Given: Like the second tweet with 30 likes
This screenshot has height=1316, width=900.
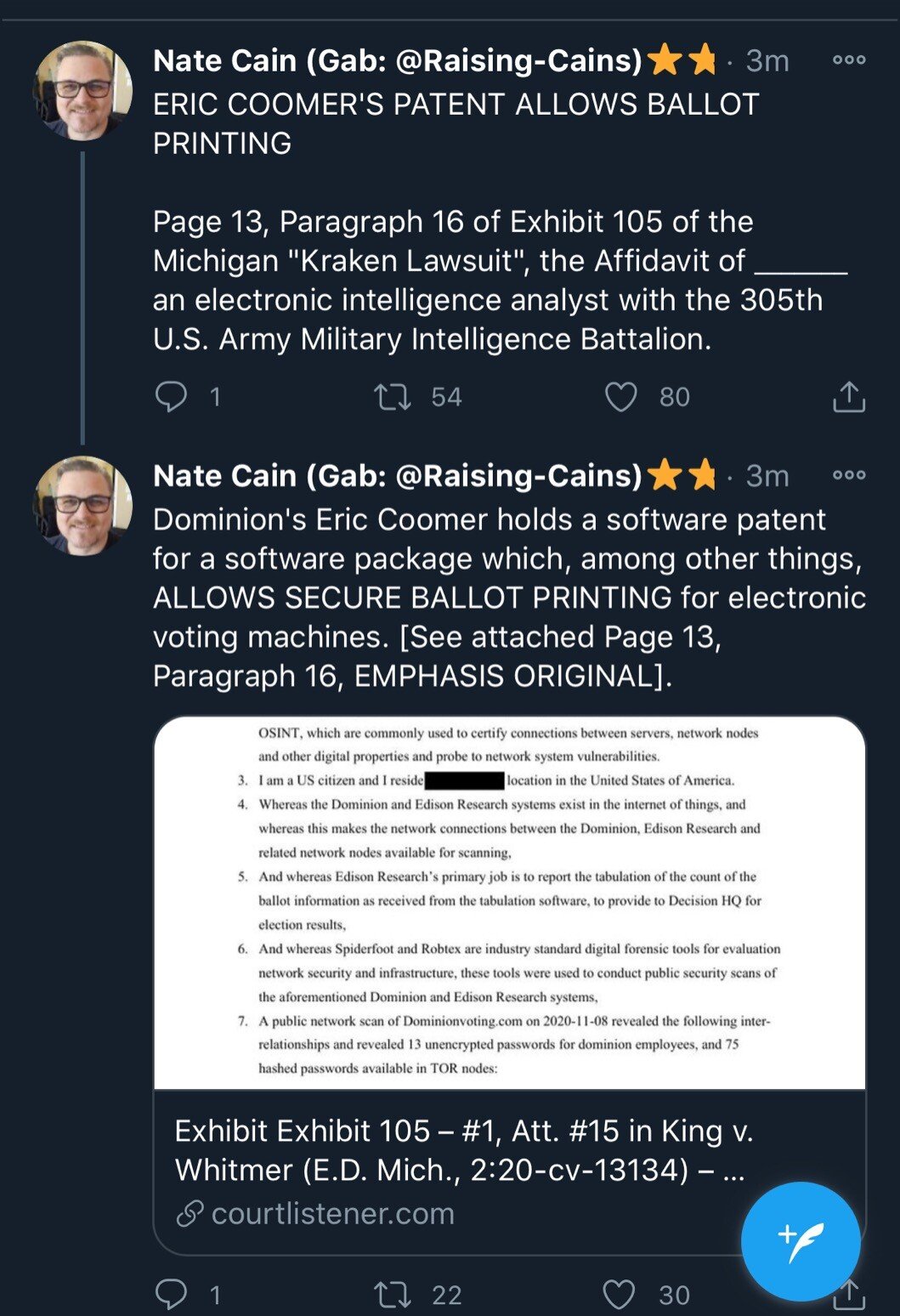Looking at the screenshot, I should tap(619, 1294).
